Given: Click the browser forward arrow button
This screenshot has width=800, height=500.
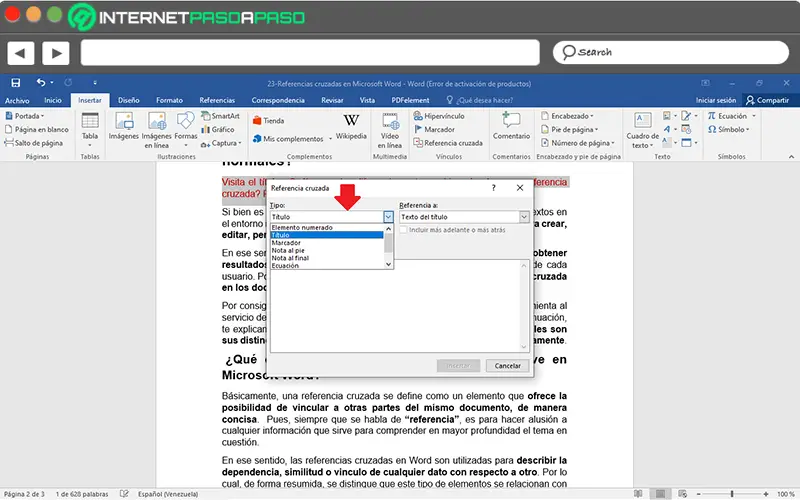Looking at the screenshot, I should (56, 53).
